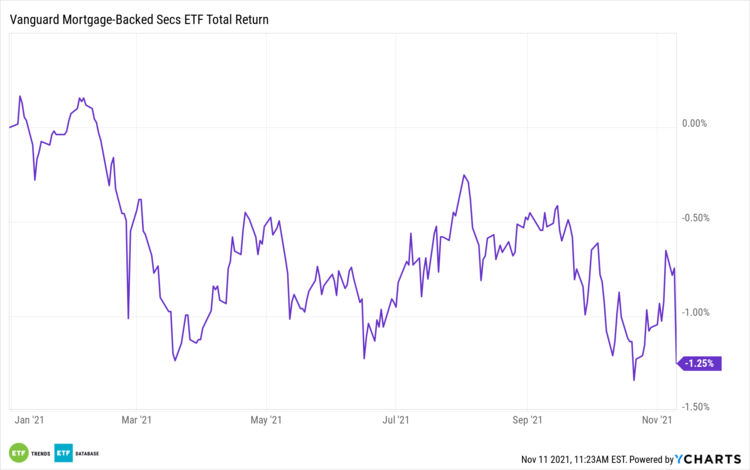The image size is (750, 470).
Task: Click the Nov '21 axis label
Action: 657,420
